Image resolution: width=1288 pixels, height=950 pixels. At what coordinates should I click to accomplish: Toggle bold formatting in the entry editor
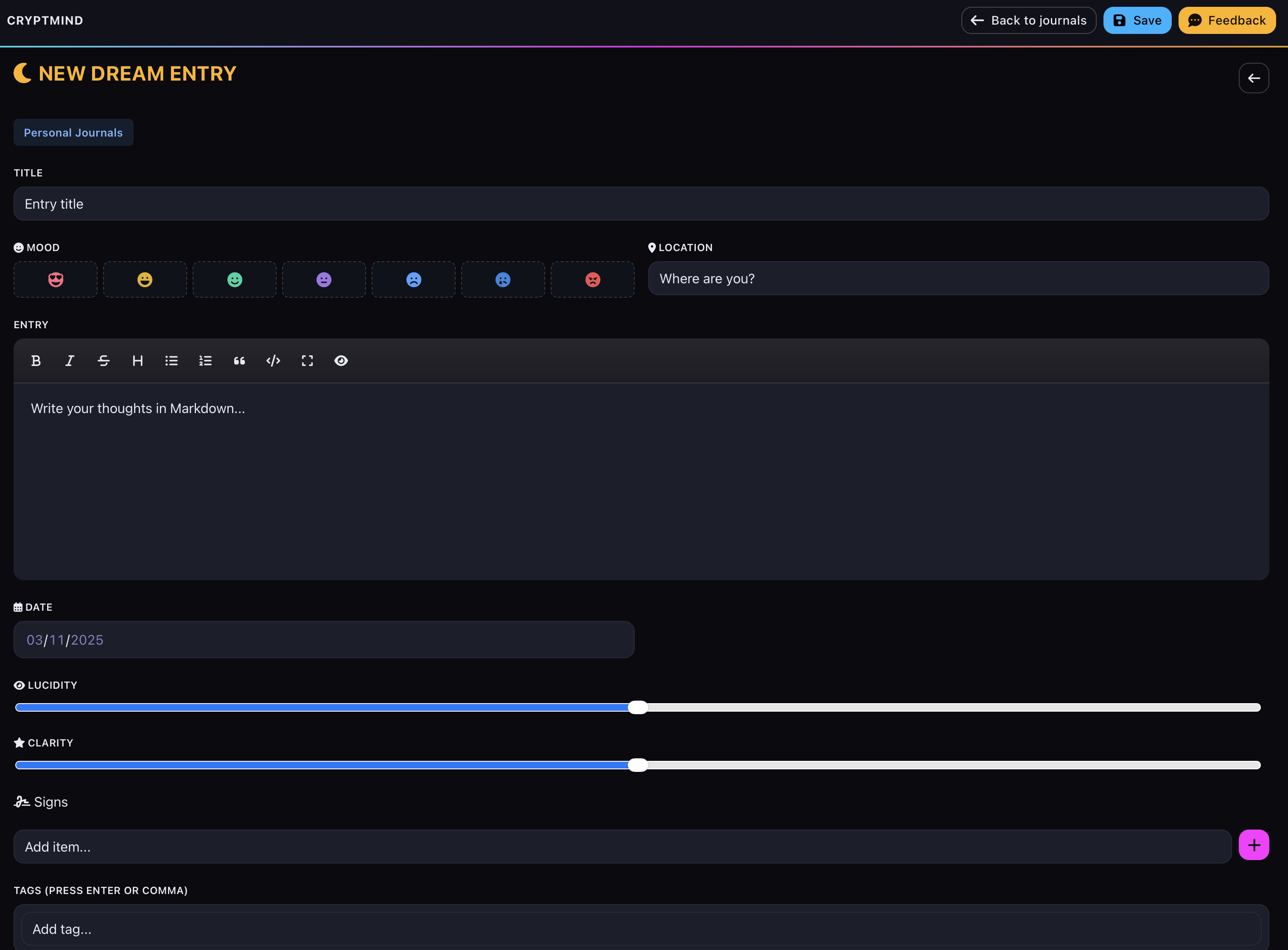pos(36,360)
